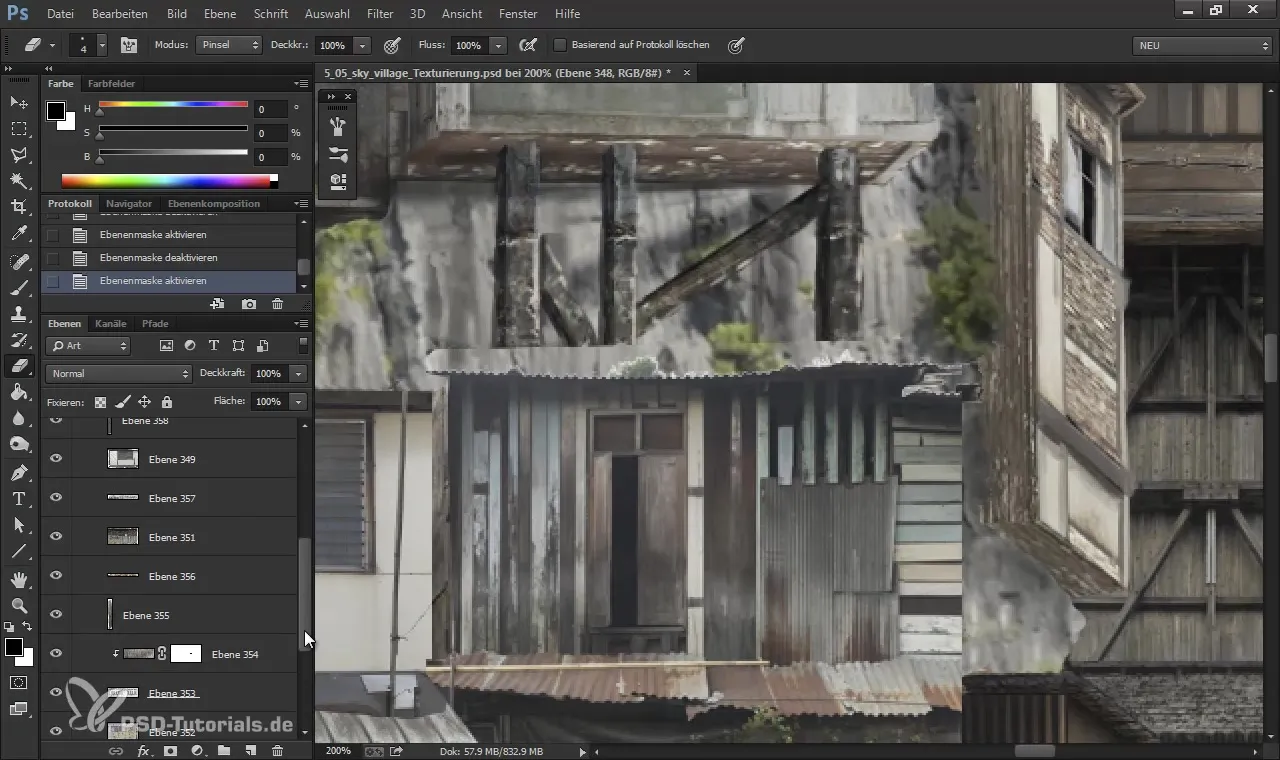Select the Magic Wand tool
The image size is (1280, 760).
click(19, 180)
